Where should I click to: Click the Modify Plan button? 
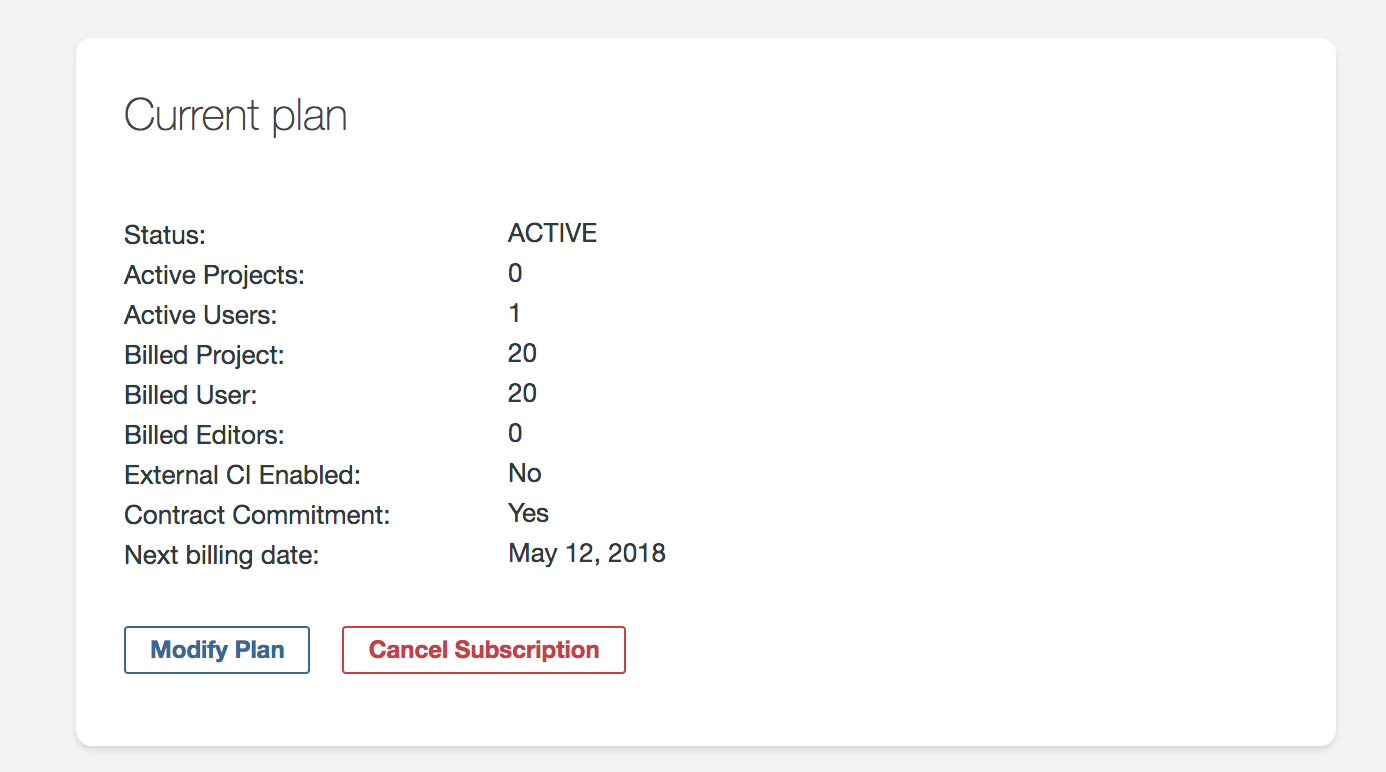pos(217,650)
